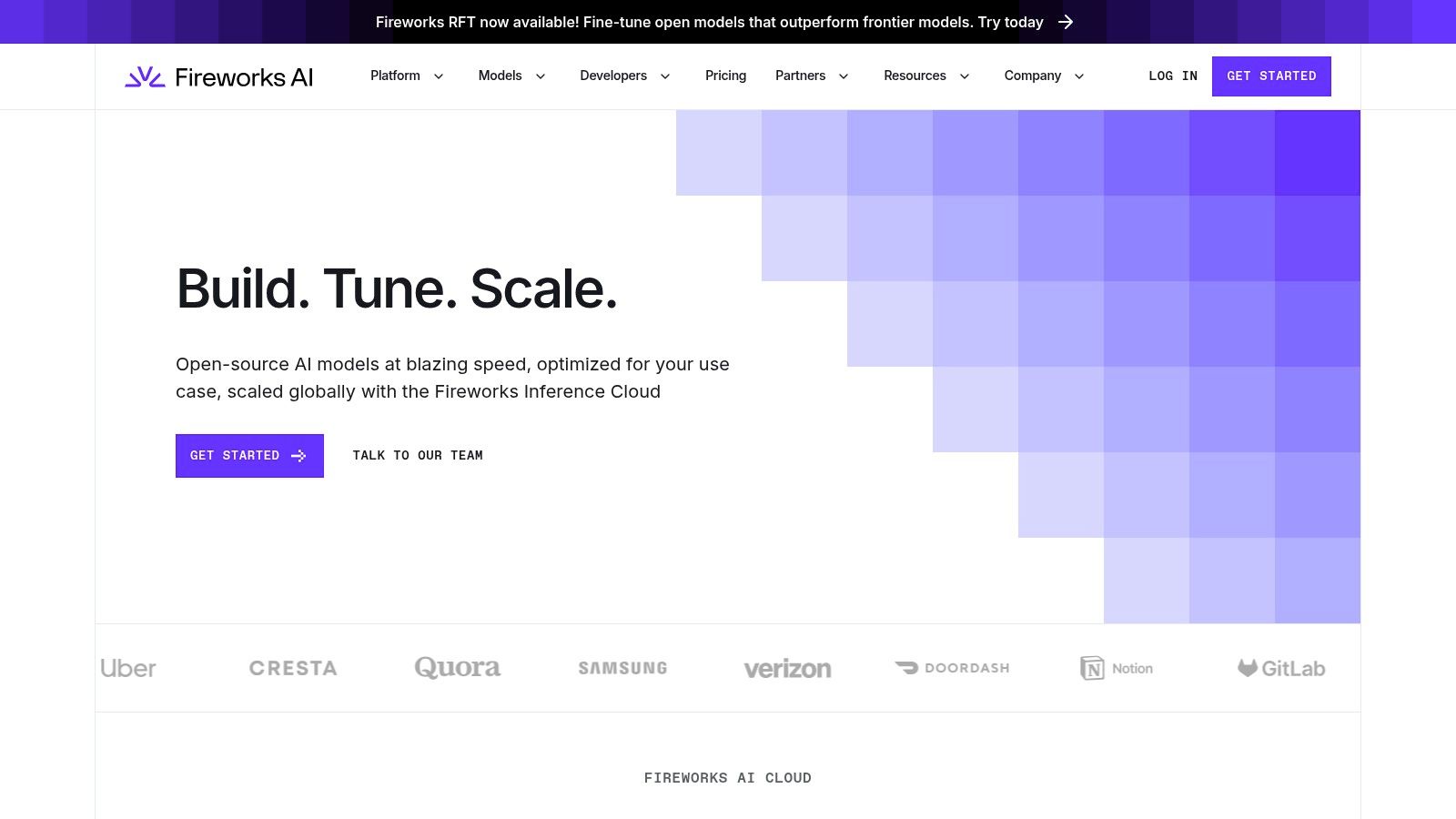Image resolution: width=1456 pixels, height=819 pixels.
Task: Expand the Company dropdown chevron
Action: (1079, 76)
